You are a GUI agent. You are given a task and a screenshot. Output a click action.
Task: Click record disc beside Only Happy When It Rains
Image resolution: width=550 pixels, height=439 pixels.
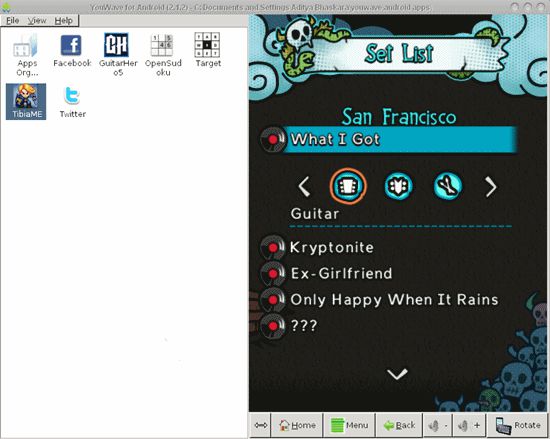coord(273,300)
